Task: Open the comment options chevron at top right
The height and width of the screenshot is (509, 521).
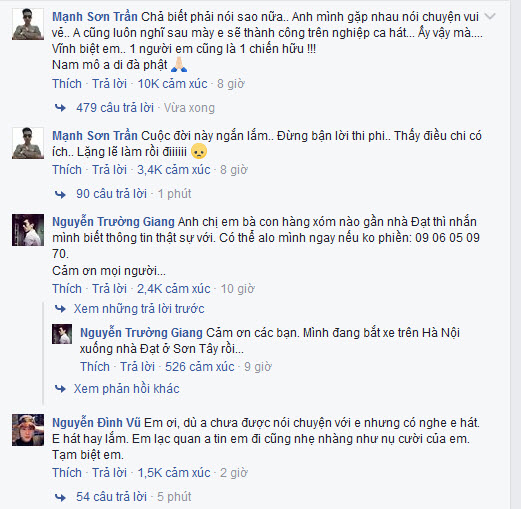Action: 490,16
